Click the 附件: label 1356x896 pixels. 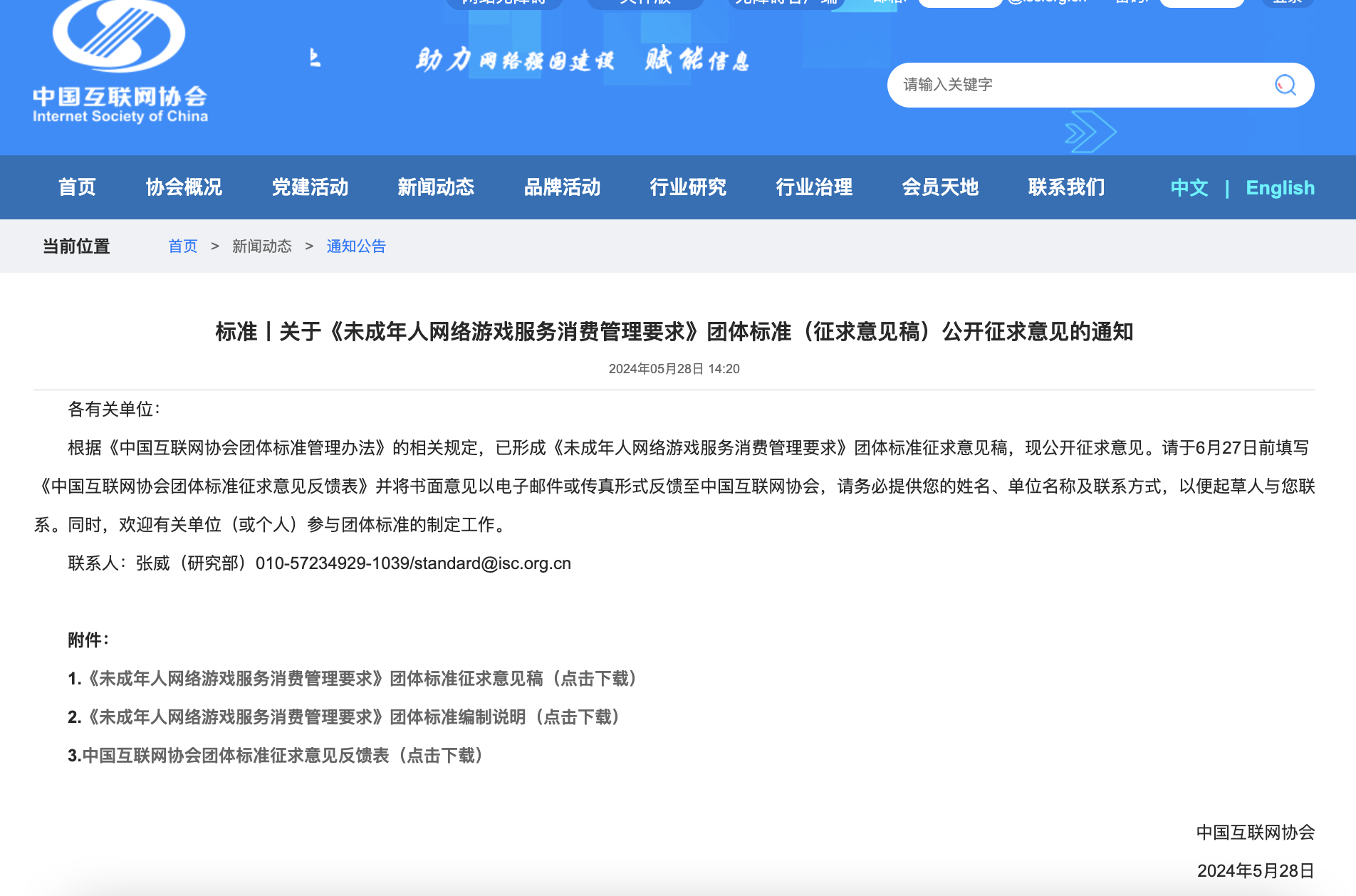tap(88, 640)
